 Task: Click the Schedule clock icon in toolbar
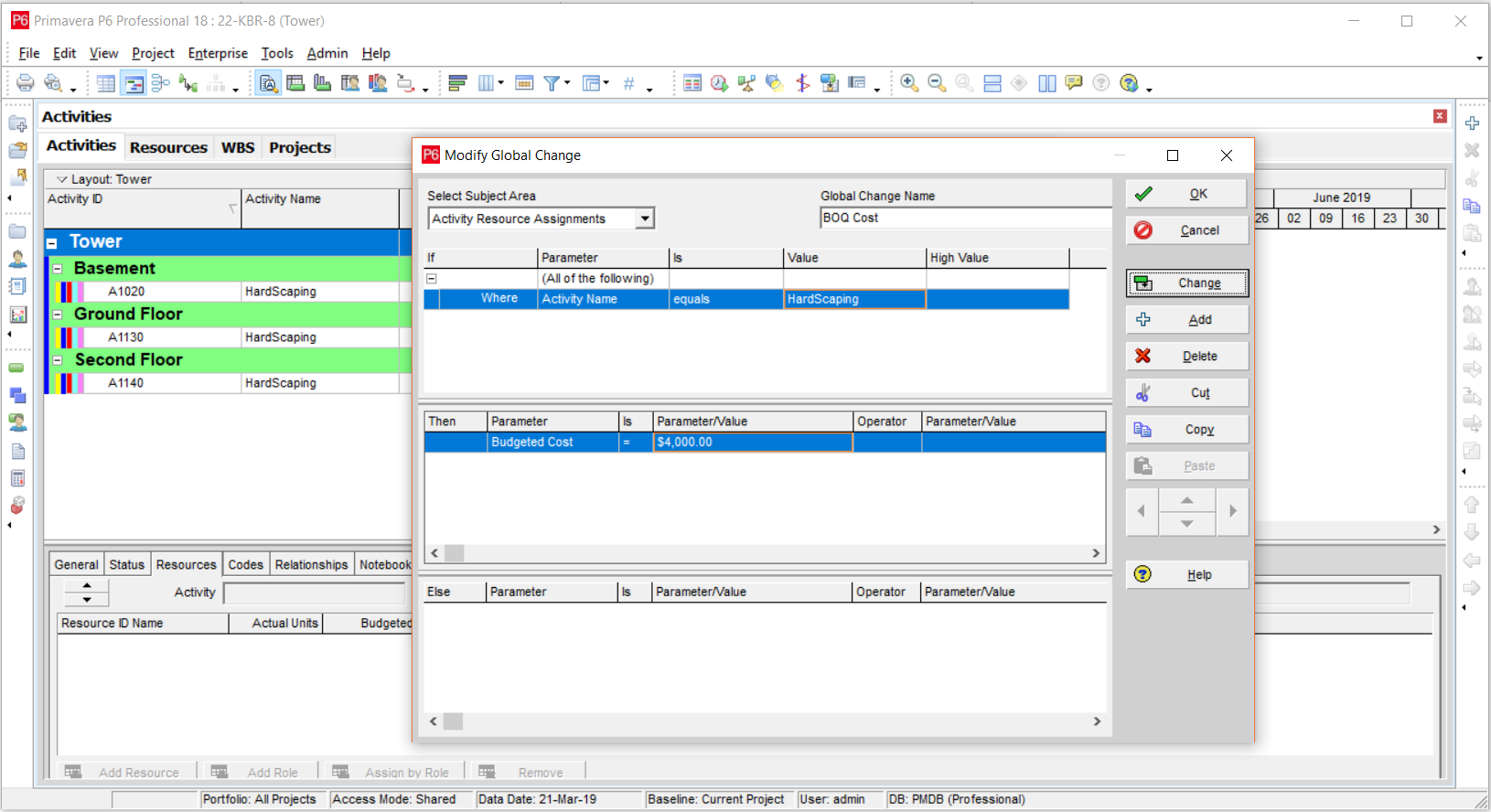720,83
